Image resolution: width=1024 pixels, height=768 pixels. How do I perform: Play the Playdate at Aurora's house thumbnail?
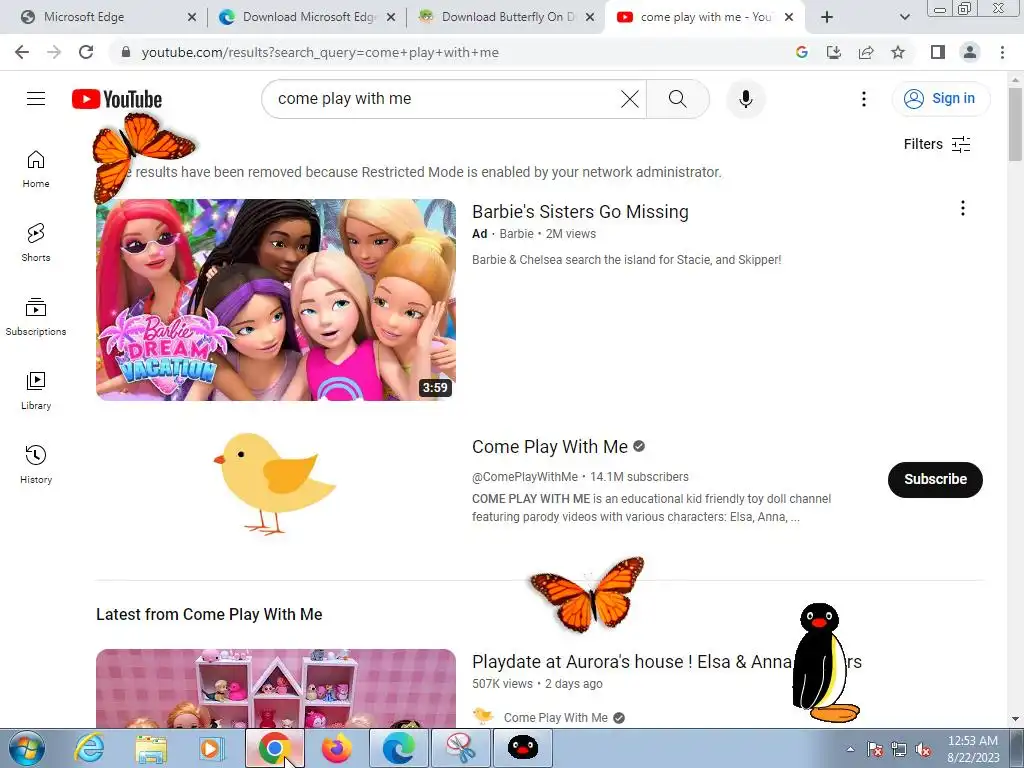click(276, 688)
